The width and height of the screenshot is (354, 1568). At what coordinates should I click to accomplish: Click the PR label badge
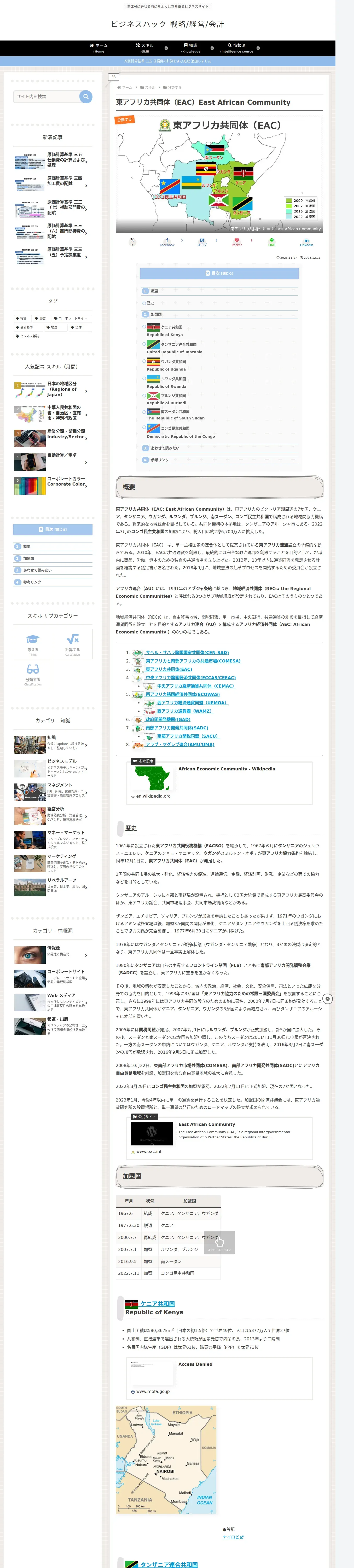coord(113,77)
